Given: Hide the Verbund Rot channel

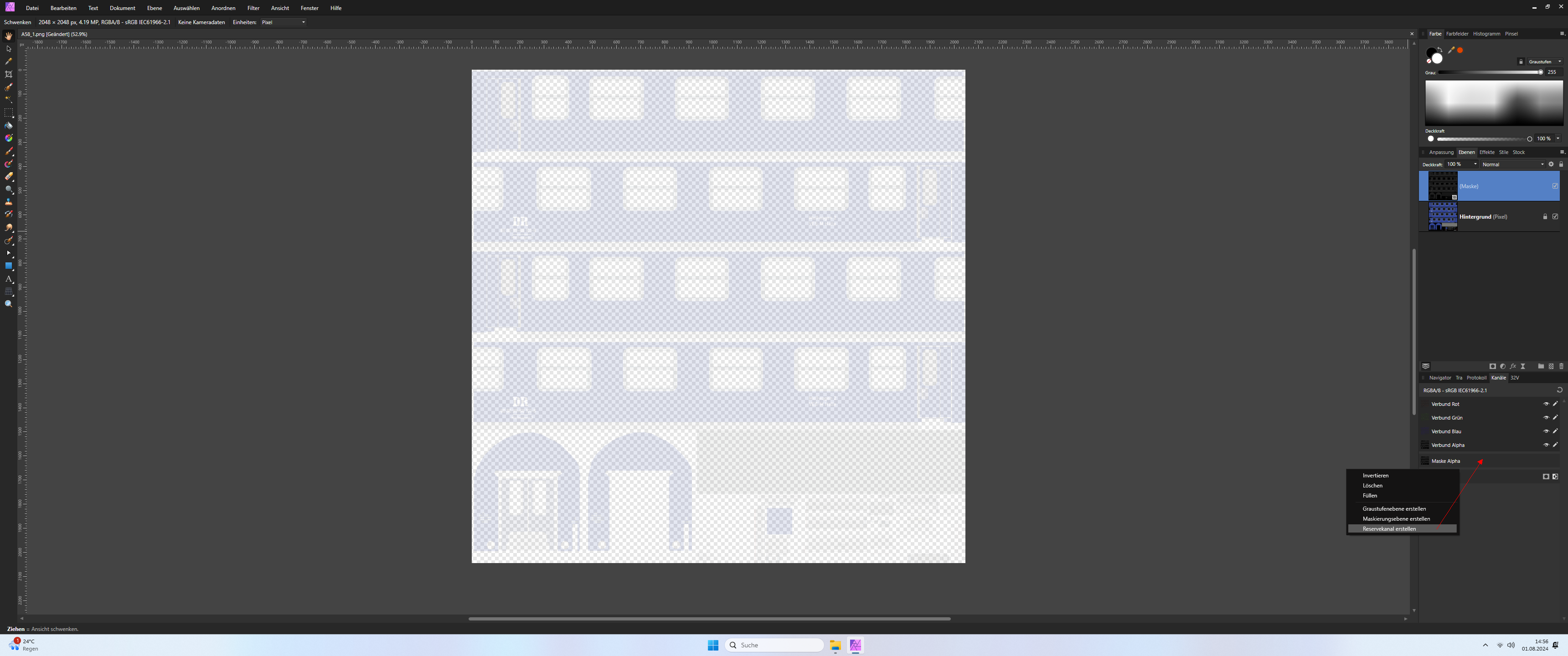Looking at the screenshot, I should point(1546,404).
